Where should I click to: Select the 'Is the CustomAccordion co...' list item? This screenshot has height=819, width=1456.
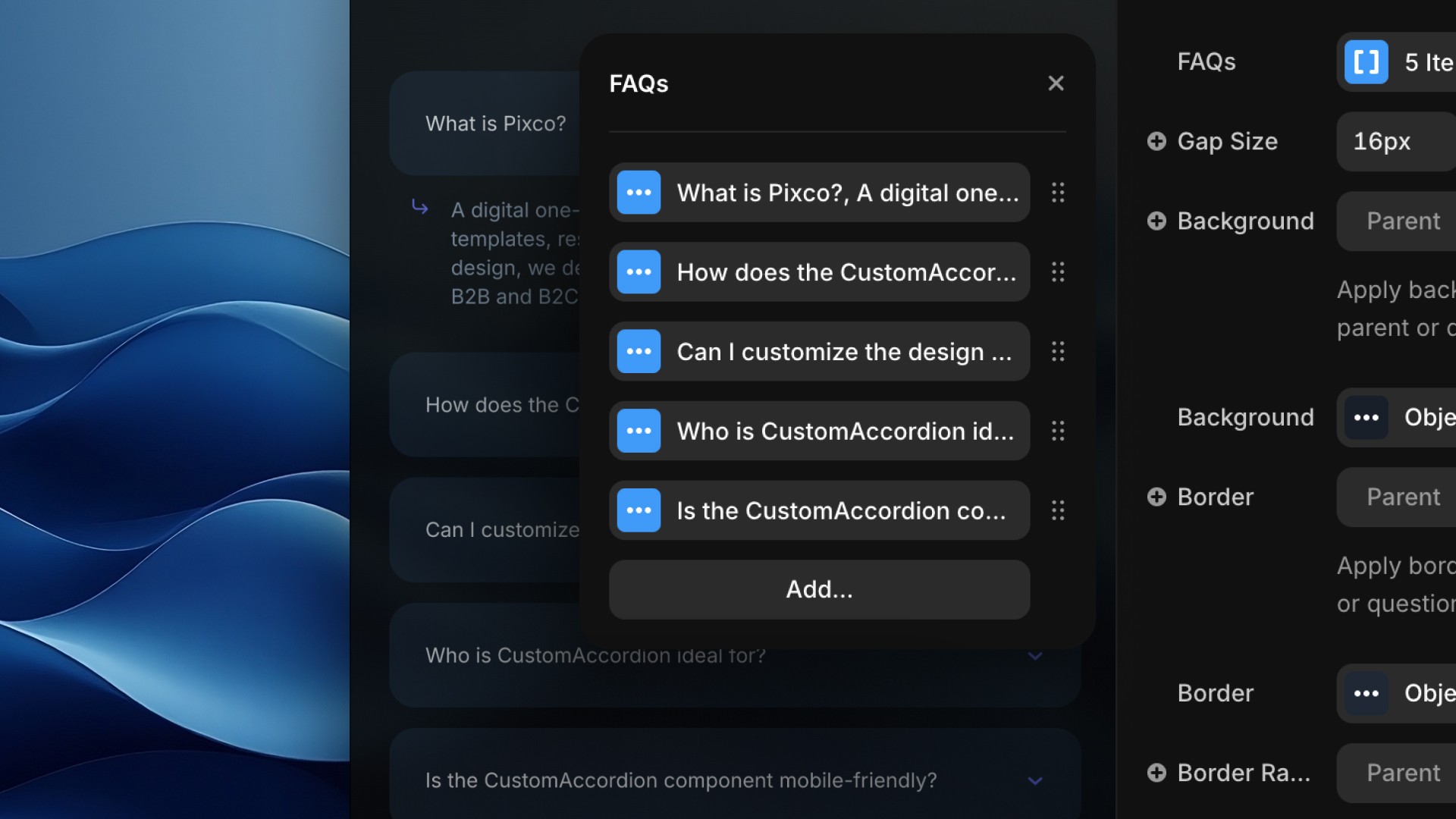[x=819, y=510]
